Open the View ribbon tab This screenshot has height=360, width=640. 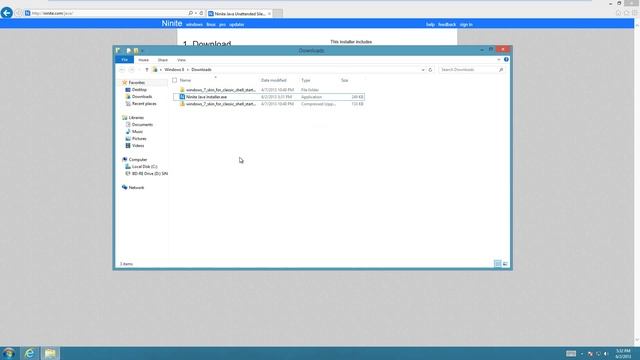[181, 60]
